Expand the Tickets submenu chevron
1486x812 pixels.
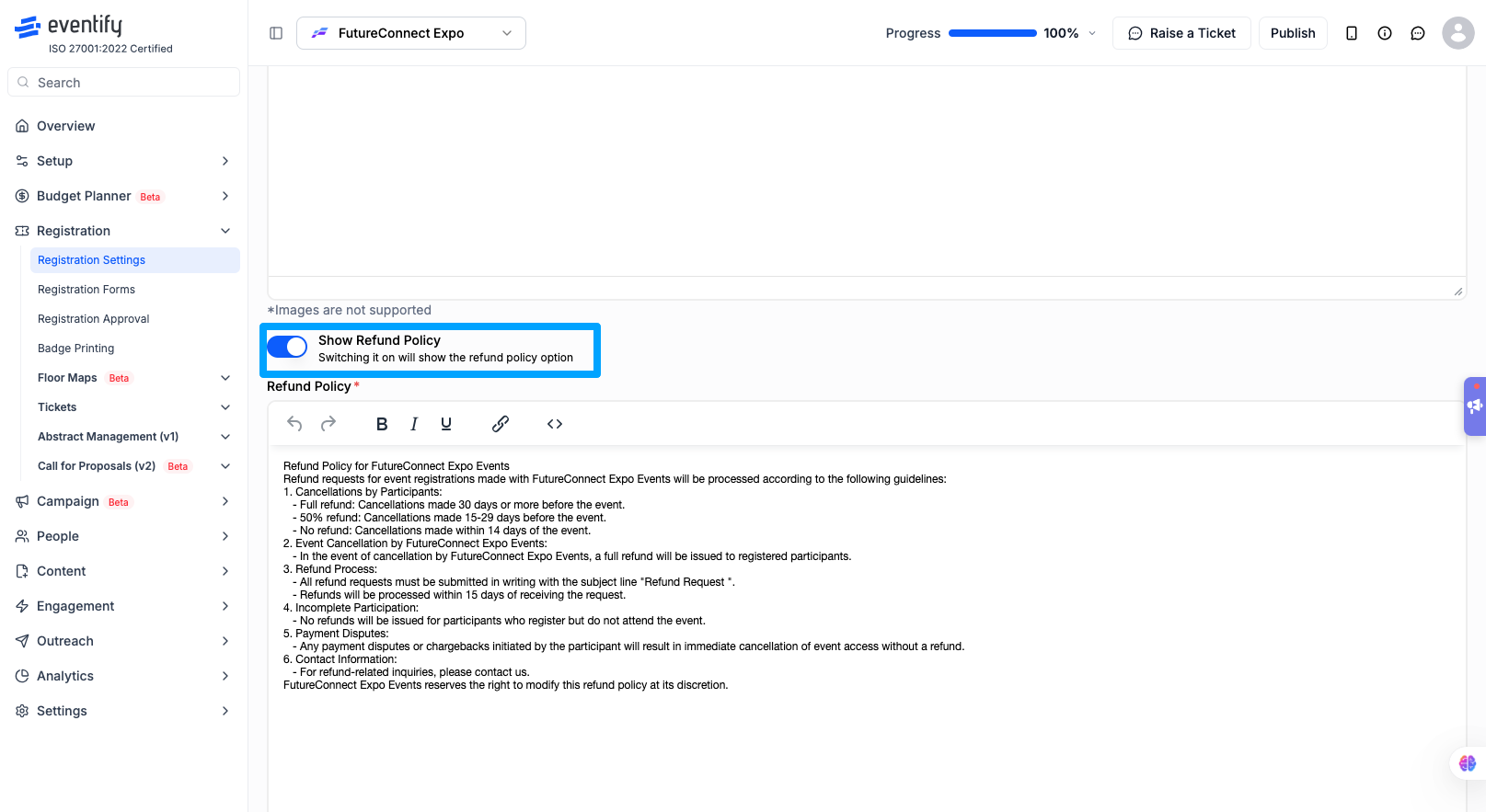[x=225, y=407]
